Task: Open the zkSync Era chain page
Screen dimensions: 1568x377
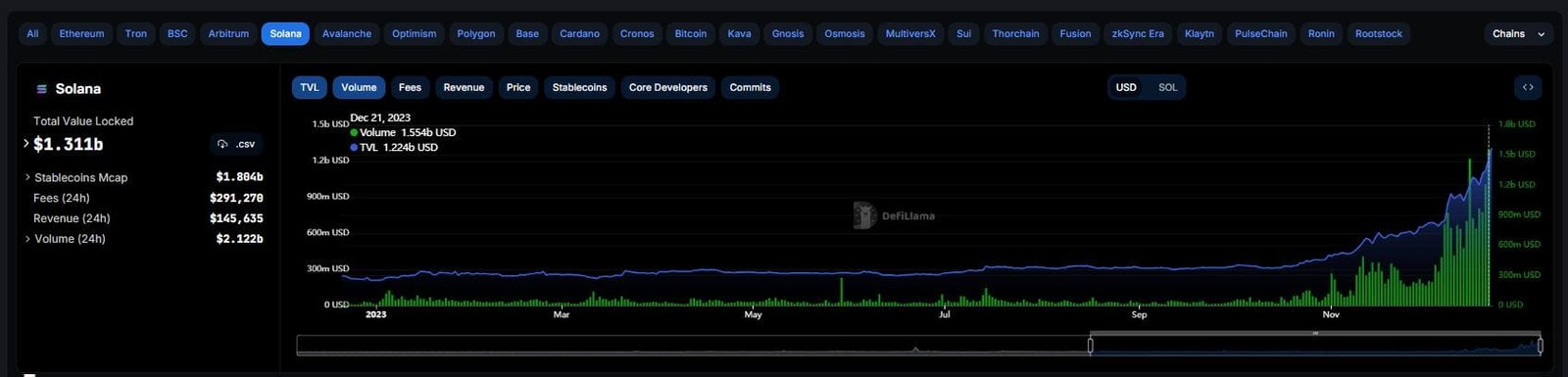Action: tap(1138, 33)
